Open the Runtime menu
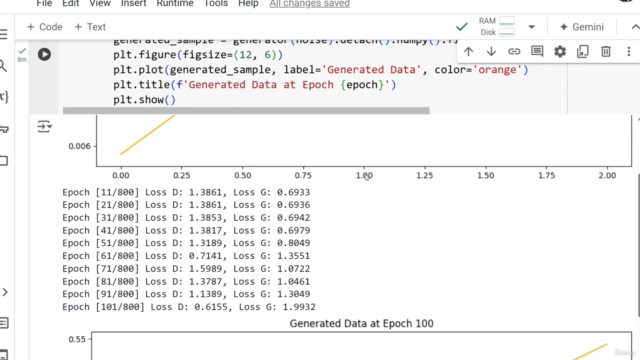The width and height of the screenshot is (640, 360). tap(175, 4)
